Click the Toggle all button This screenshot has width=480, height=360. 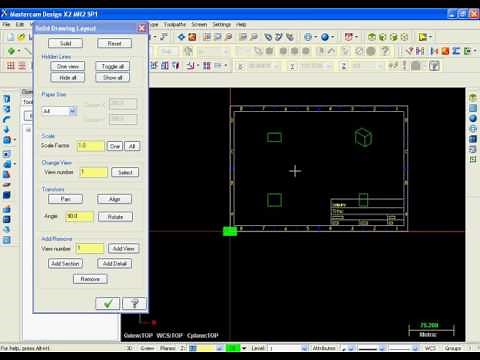[x=112, y=66]
